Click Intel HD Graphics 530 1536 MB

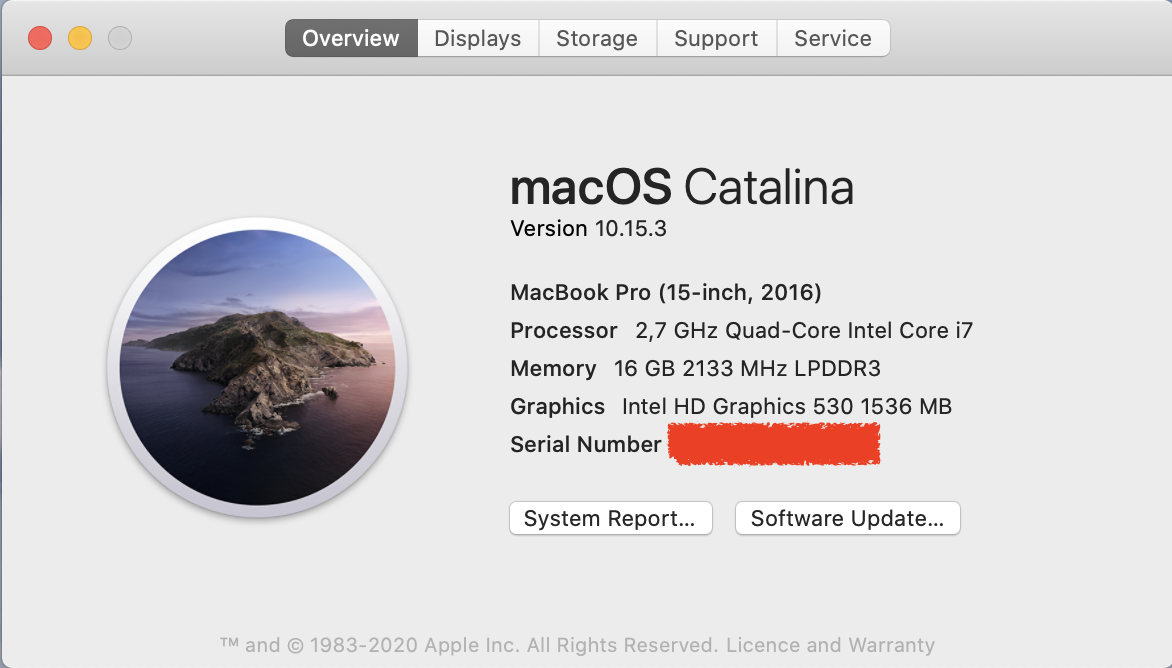click(786, 406)
